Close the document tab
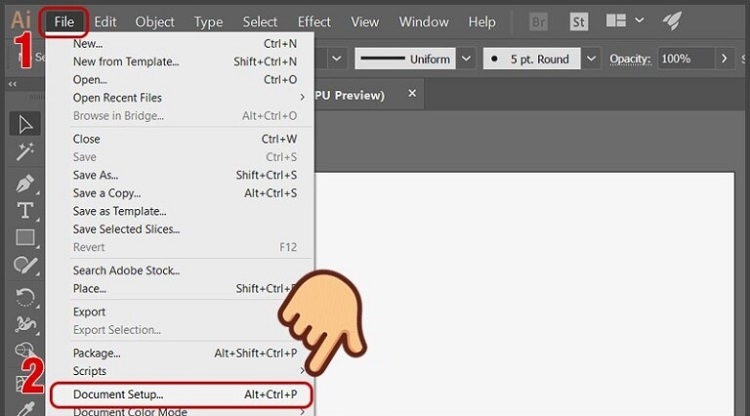This screenshot has width=750, height=416. 412,94
